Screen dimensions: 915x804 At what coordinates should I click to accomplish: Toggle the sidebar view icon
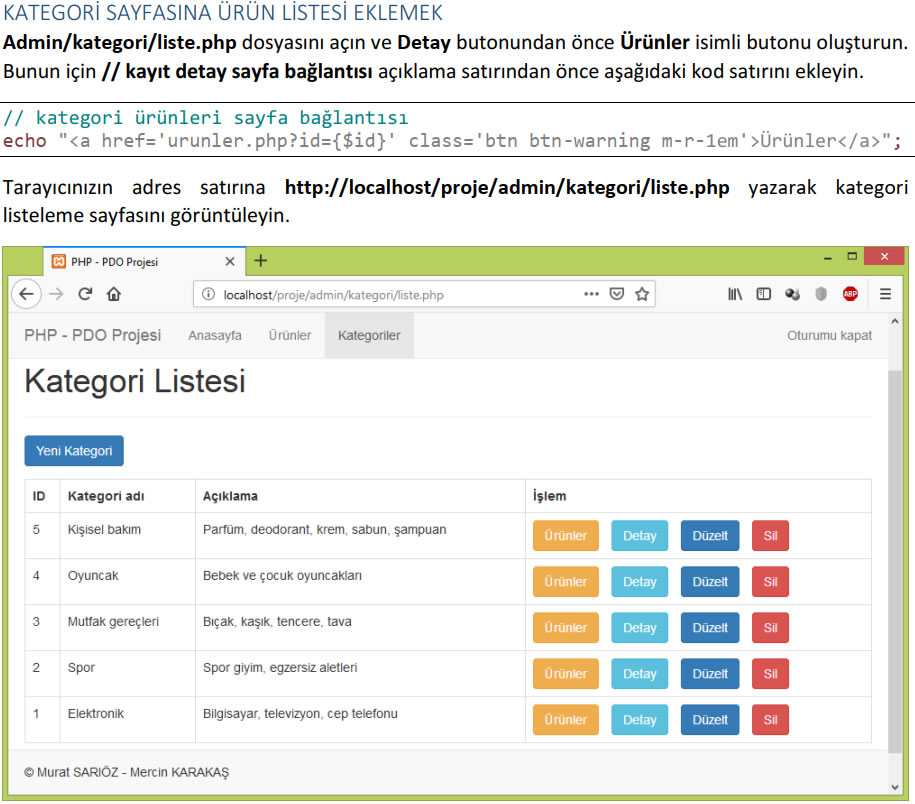763,294
